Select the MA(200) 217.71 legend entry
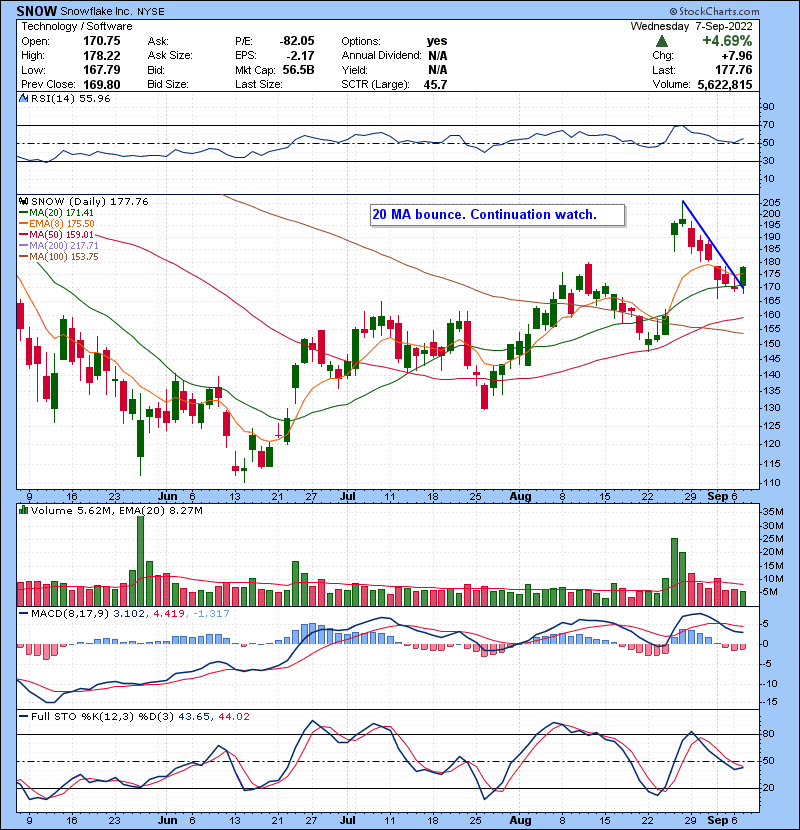Screen dimensions: 800x830 [58, 246]
